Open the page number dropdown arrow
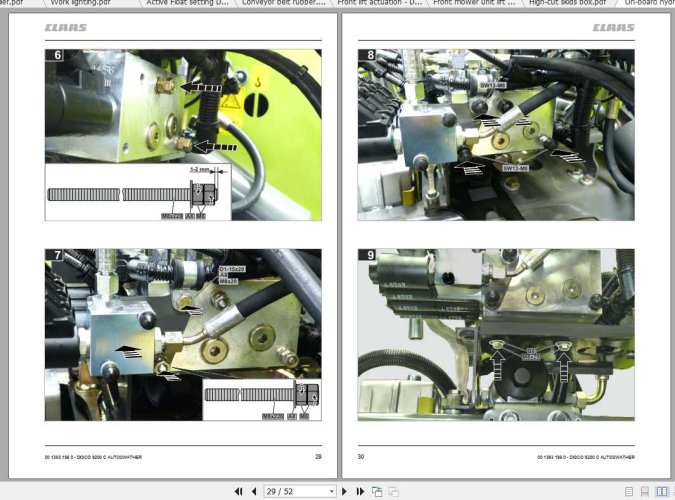 pos(331,491)
